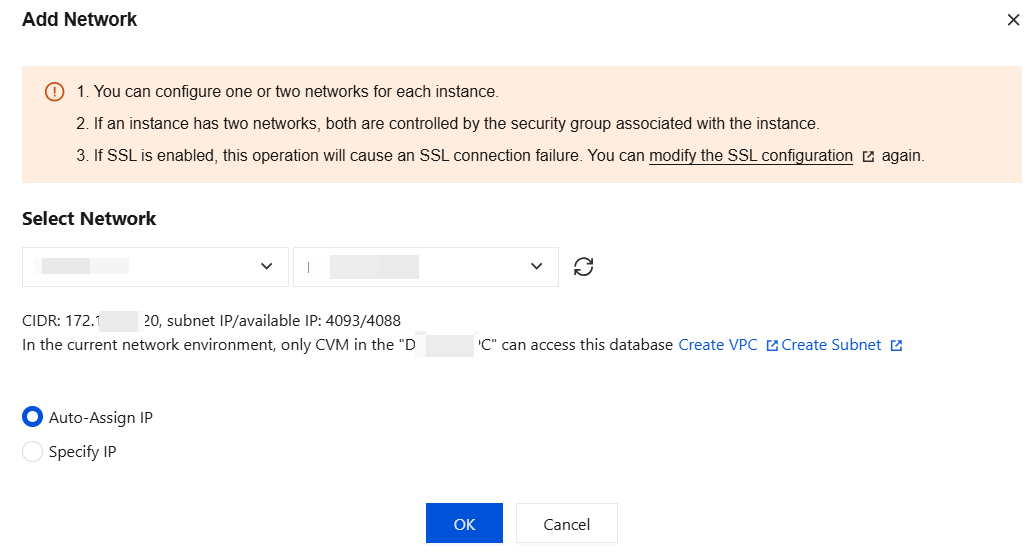Screen dimensions: 1034x557
Task: Click external-link icon after Create VPC
Action: pyautogui.click(x=772, y=346)
